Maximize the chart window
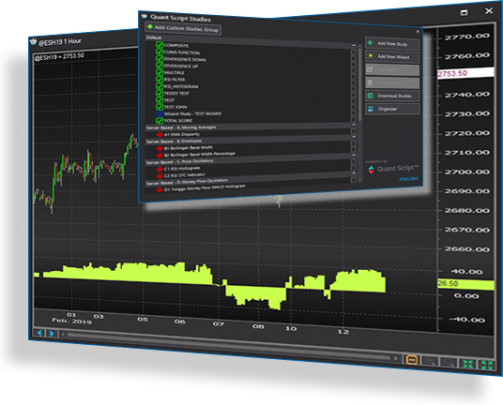The height and width of the screenshot is (405, 503). tap(464, 13)
